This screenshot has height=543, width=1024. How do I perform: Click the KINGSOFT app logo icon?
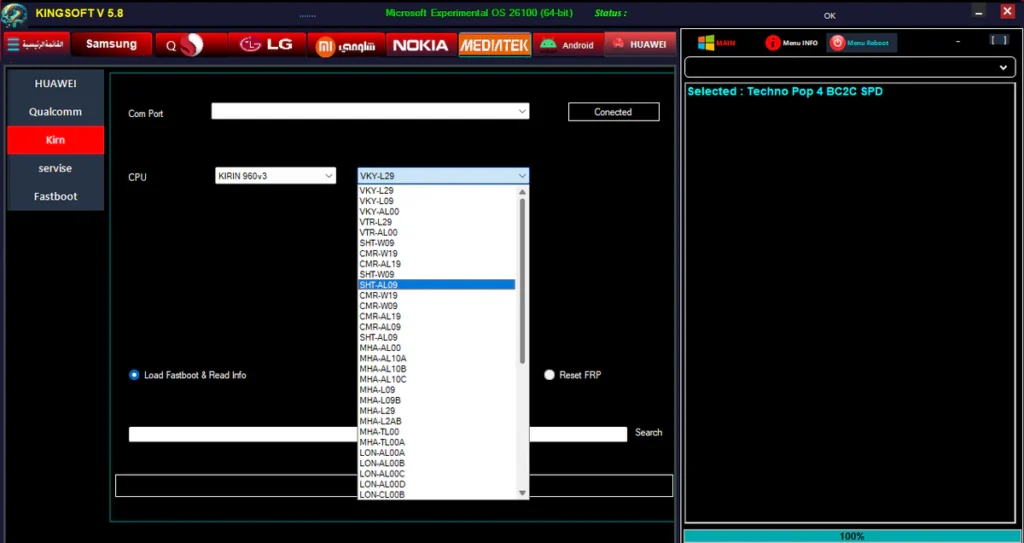14,14
